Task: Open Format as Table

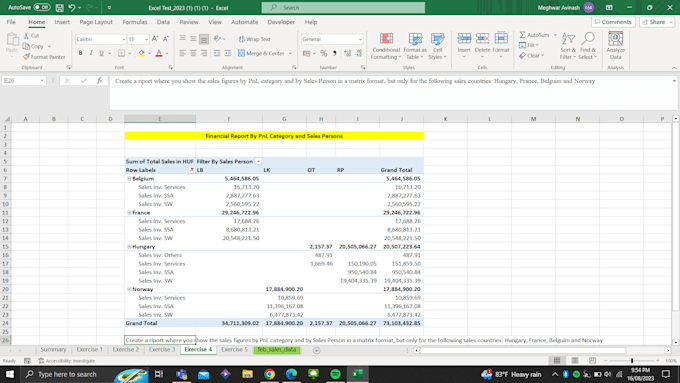Action: pyautogui.click(x=415, y=46)
